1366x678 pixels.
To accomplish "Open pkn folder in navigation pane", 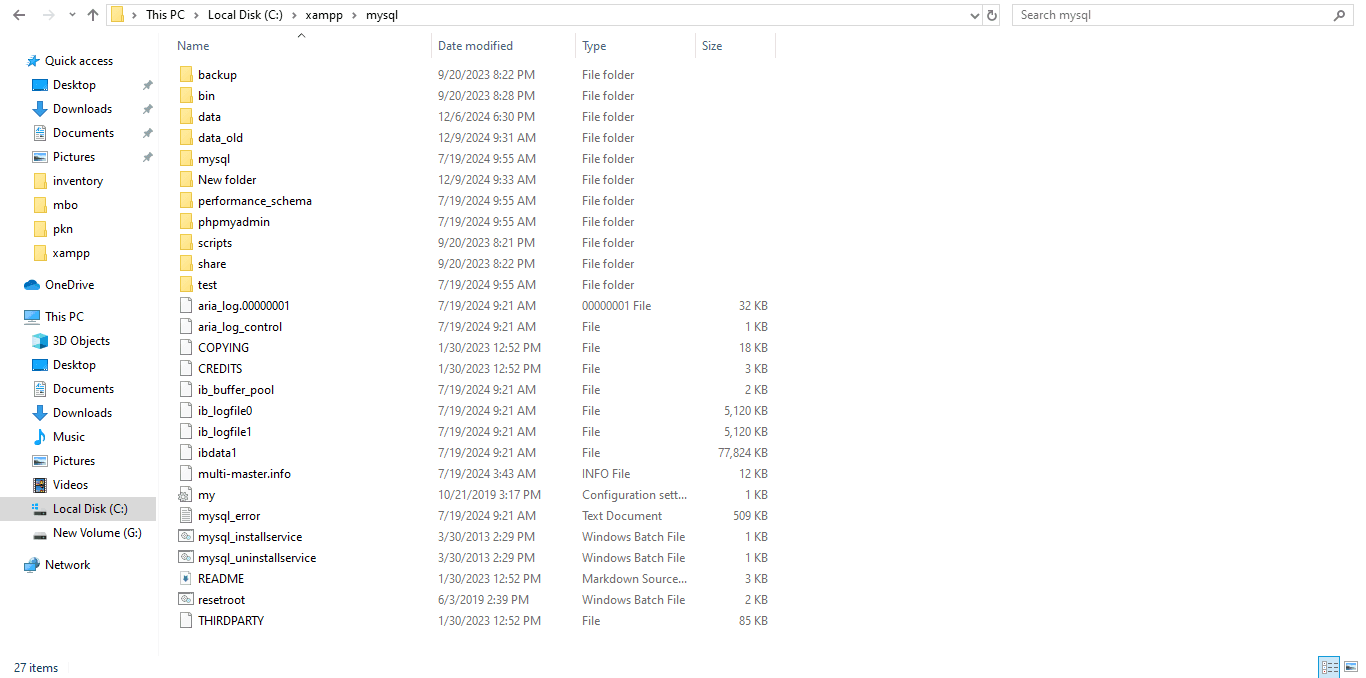I will [x=63, y=229].
